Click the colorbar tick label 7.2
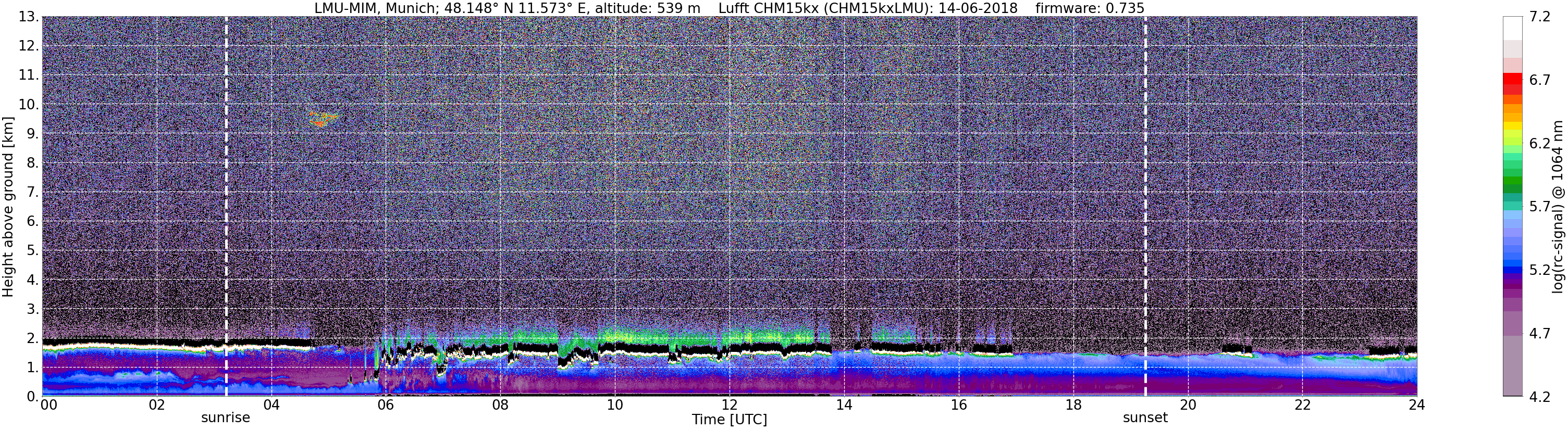The image size is (1568, 430). (x=1540, y=17)
